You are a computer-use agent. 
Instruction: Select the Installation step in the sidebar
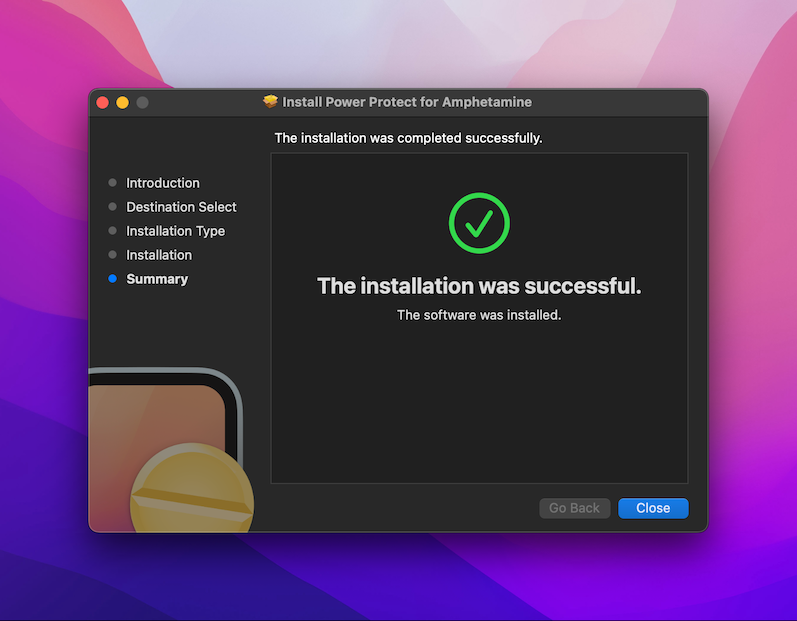click(x=159, y=255)
